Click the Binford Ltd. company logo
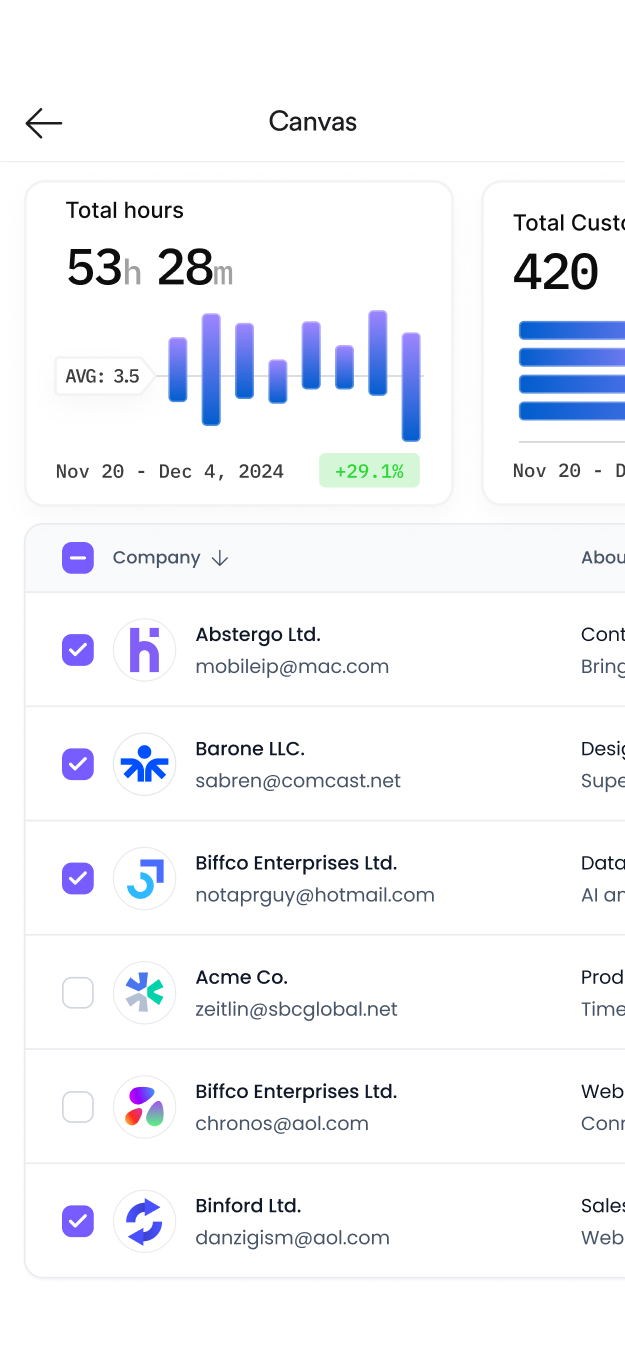Viewport: 625px width, 1354px height. [x=144, y=1221]
